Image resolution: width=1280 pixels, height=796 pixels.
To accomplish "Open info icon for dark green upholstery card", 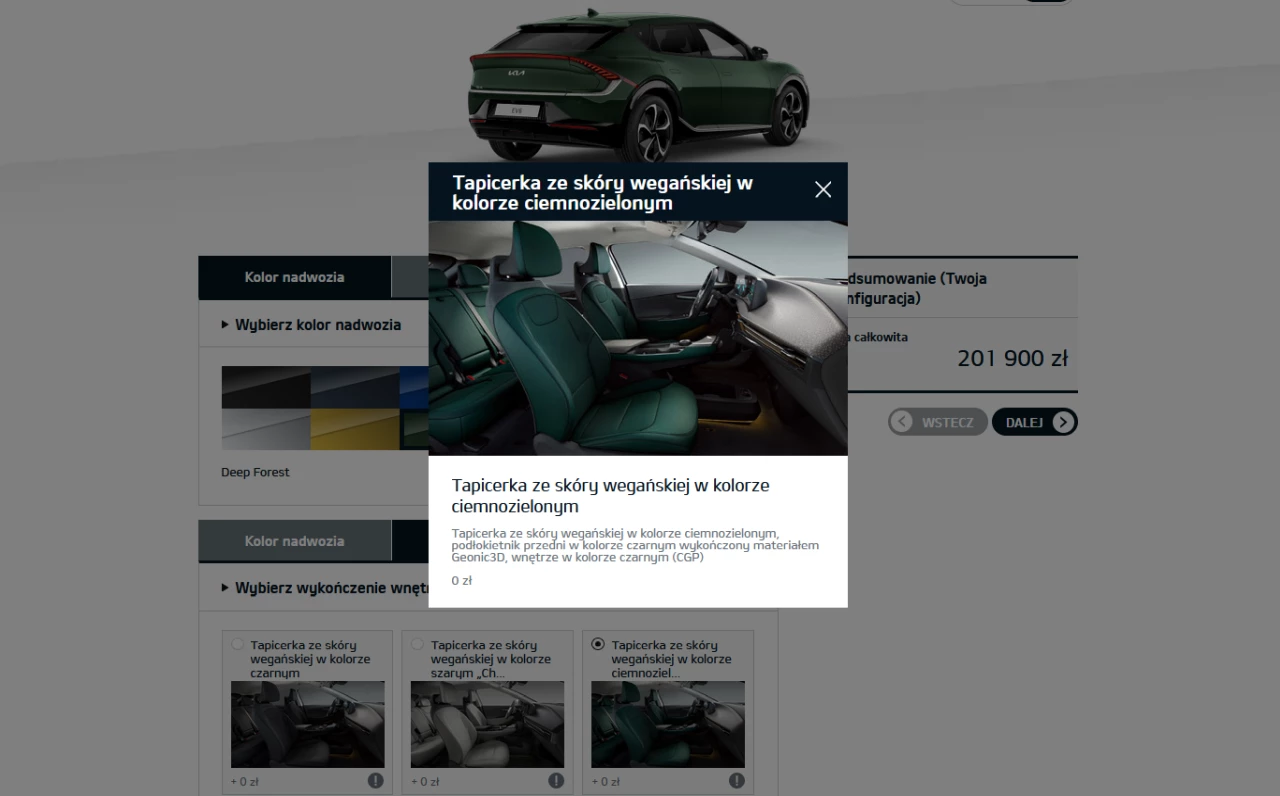I will point(737,781).
